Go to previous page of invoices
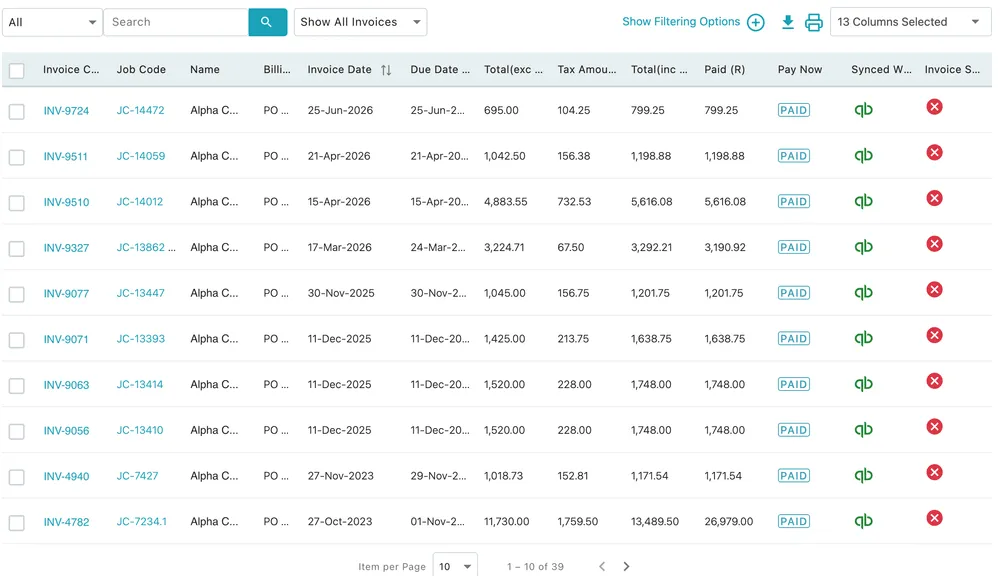The width and height of the screenshot is (1000, 576). (602, 566)
